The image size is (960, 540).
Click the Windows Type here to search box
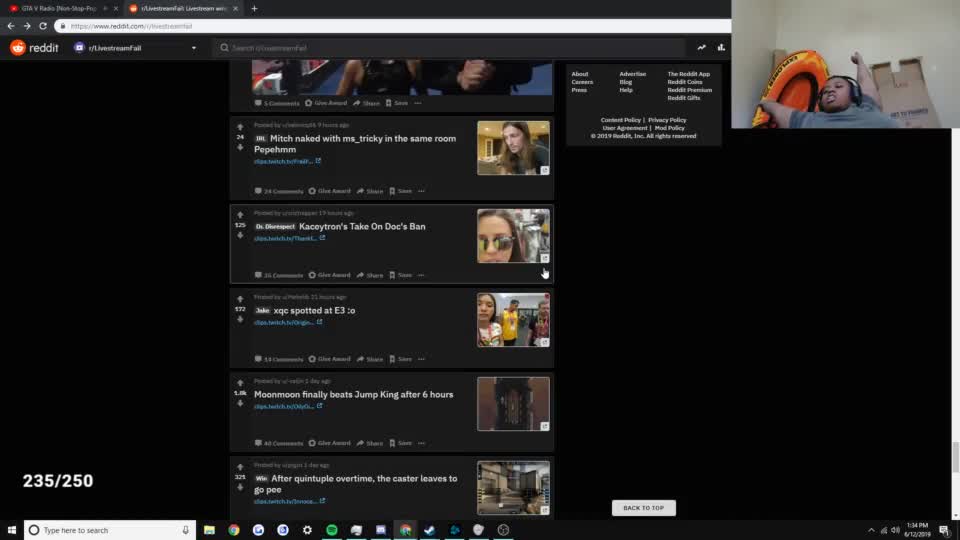click(110, 530)
